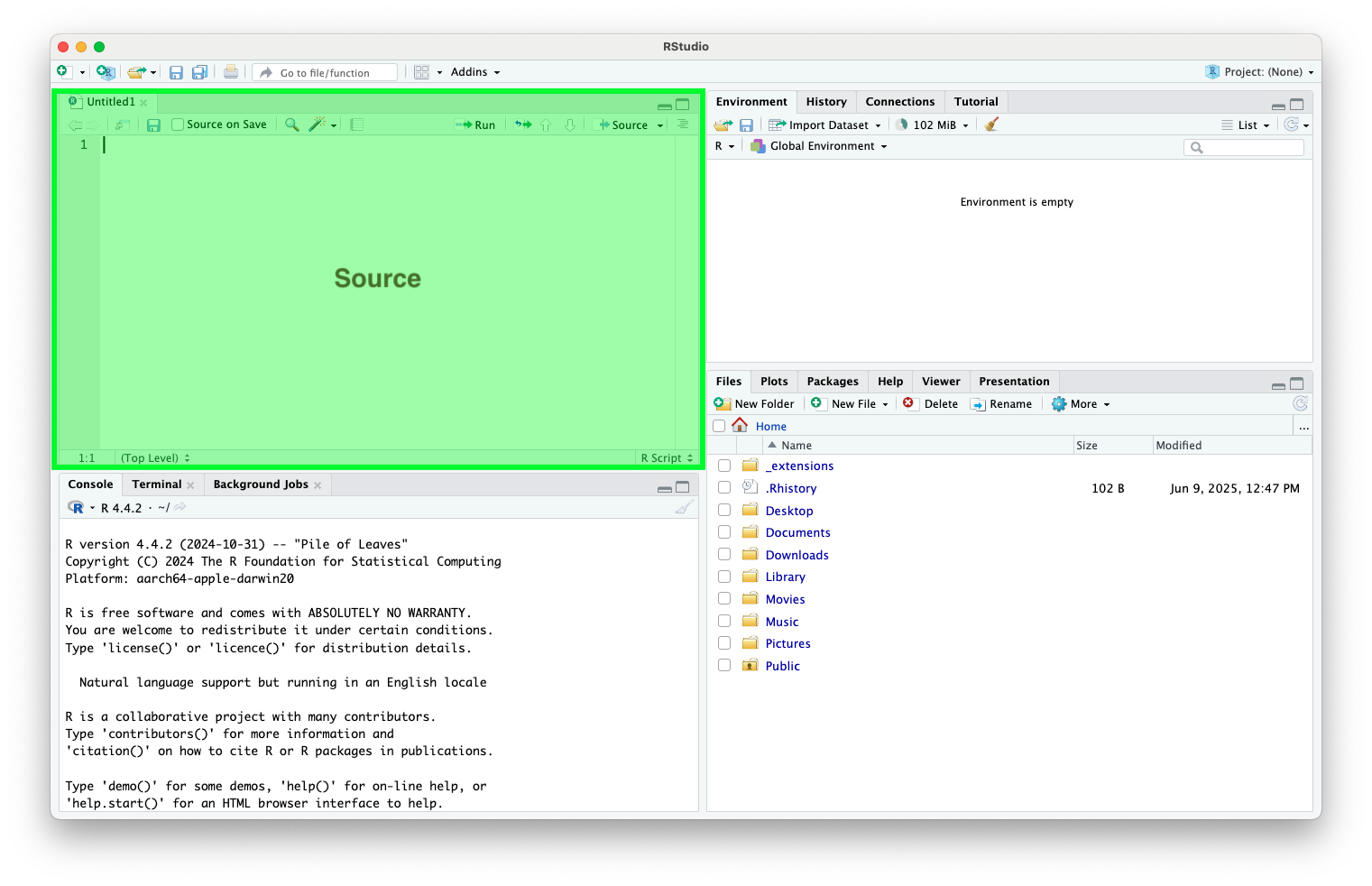This screenshot has width=1372, height=886.
Task: Check the box beside the Downloads folder
Action: (x=724, y=555)
